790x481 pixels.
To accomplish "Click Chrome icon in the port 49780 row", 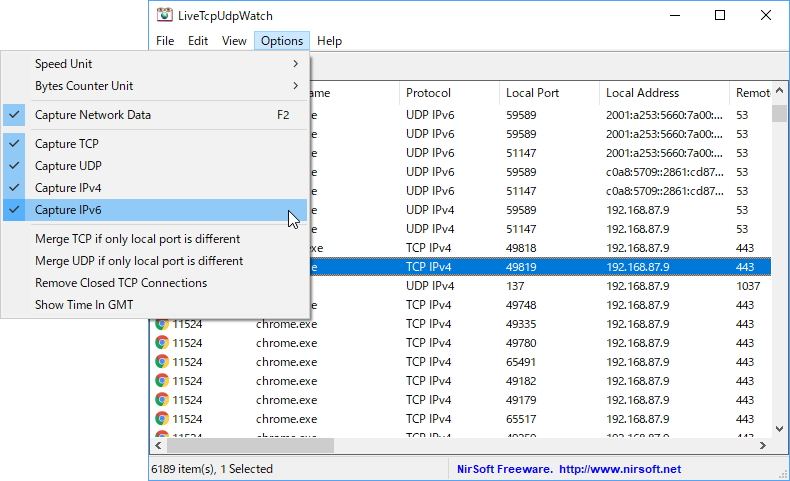I will [162, 343].
